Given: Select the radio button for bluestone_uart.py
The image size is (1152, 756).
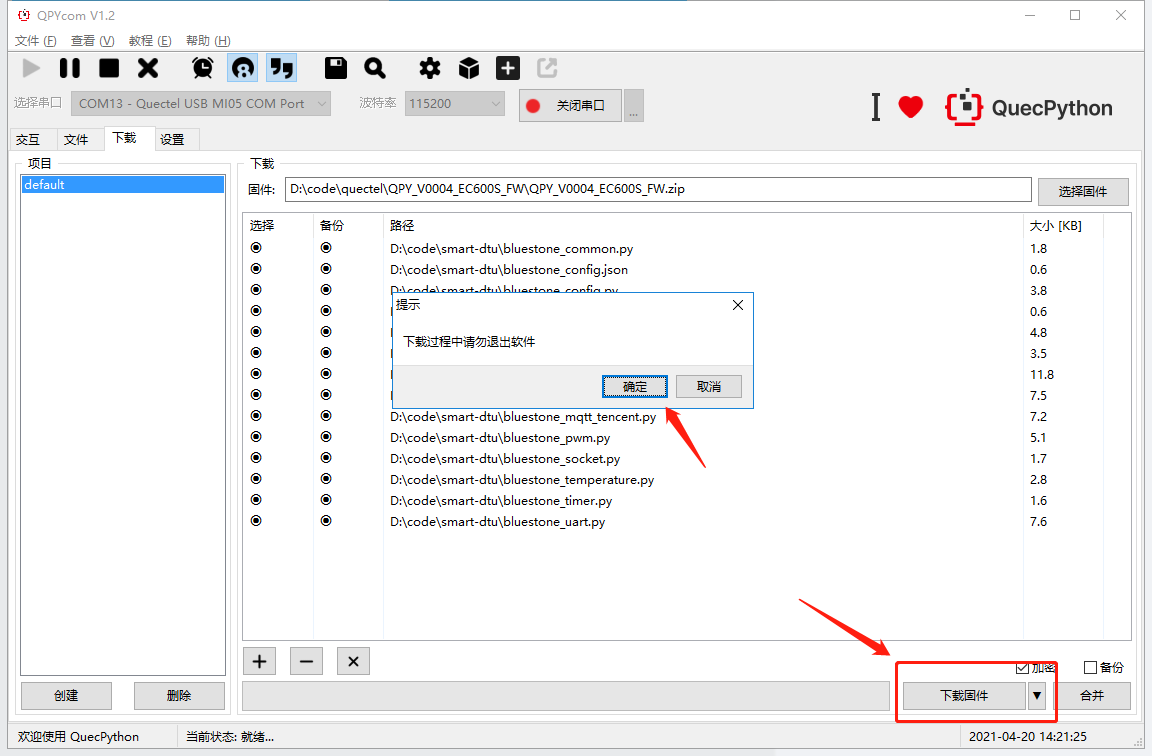Looking at the screenshot, I should (255, 520).
